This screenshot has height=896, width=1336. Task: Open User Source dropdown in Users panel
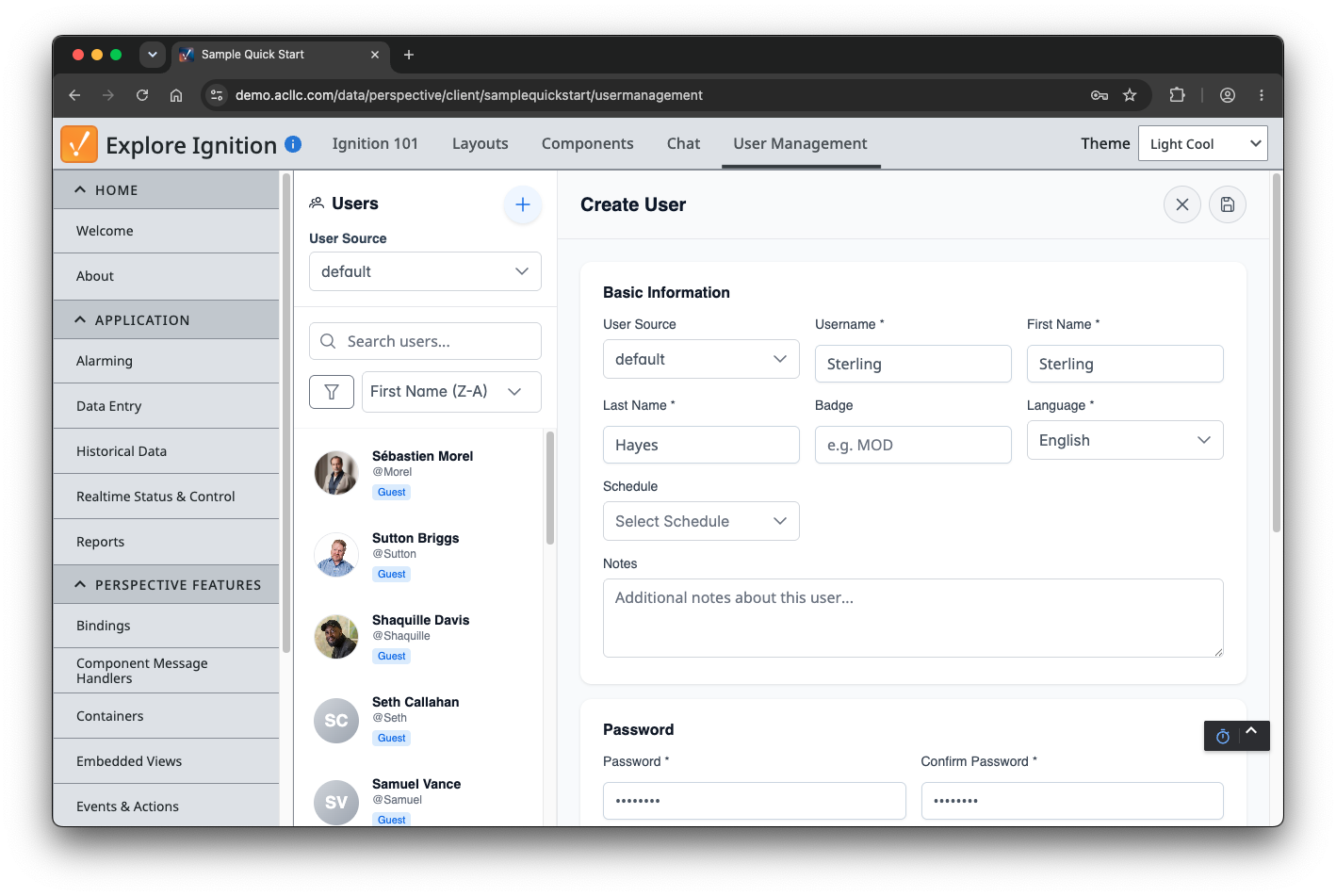[425, 271]
